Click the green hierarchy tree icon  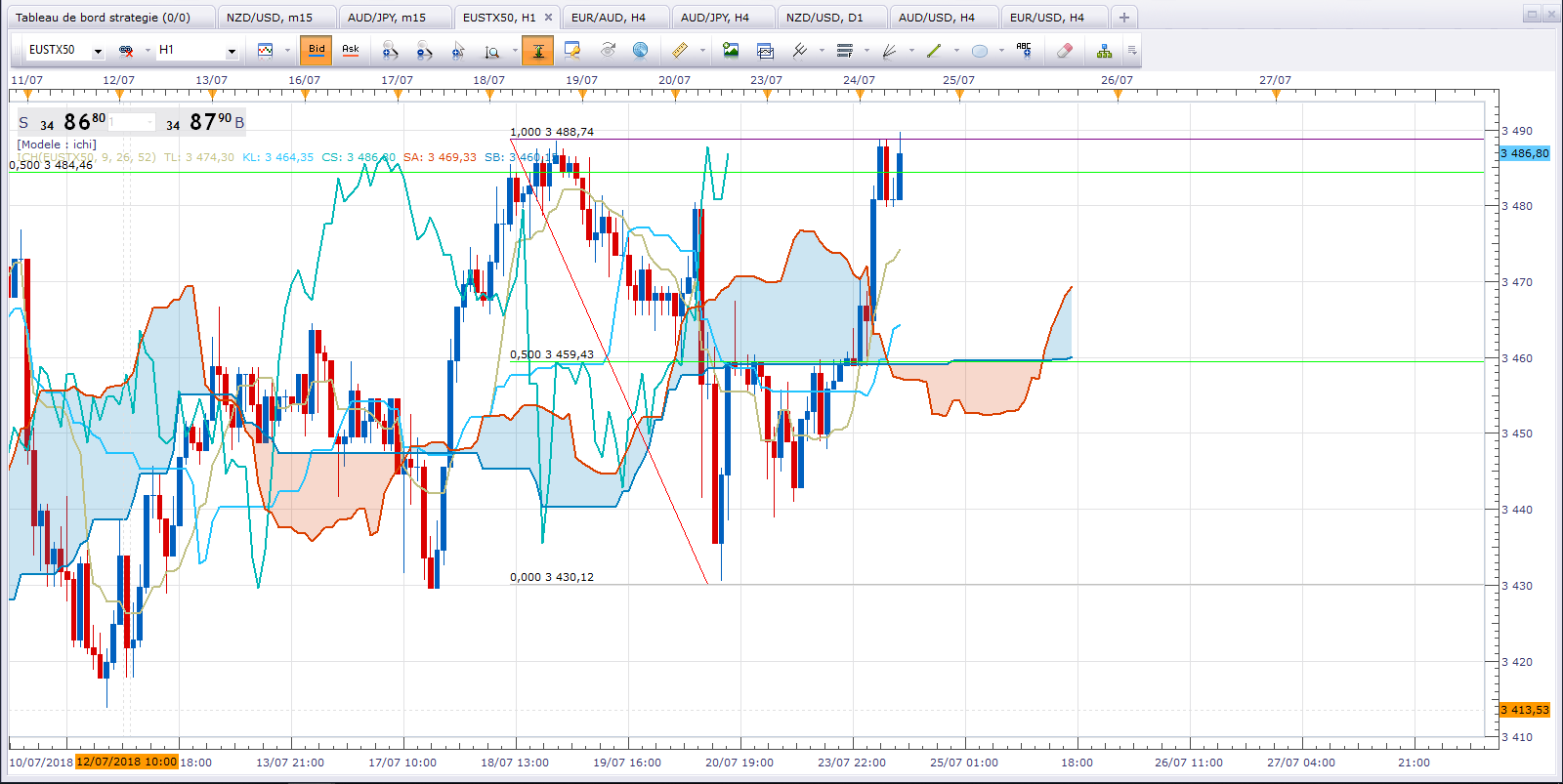(x=1104, y=51)
